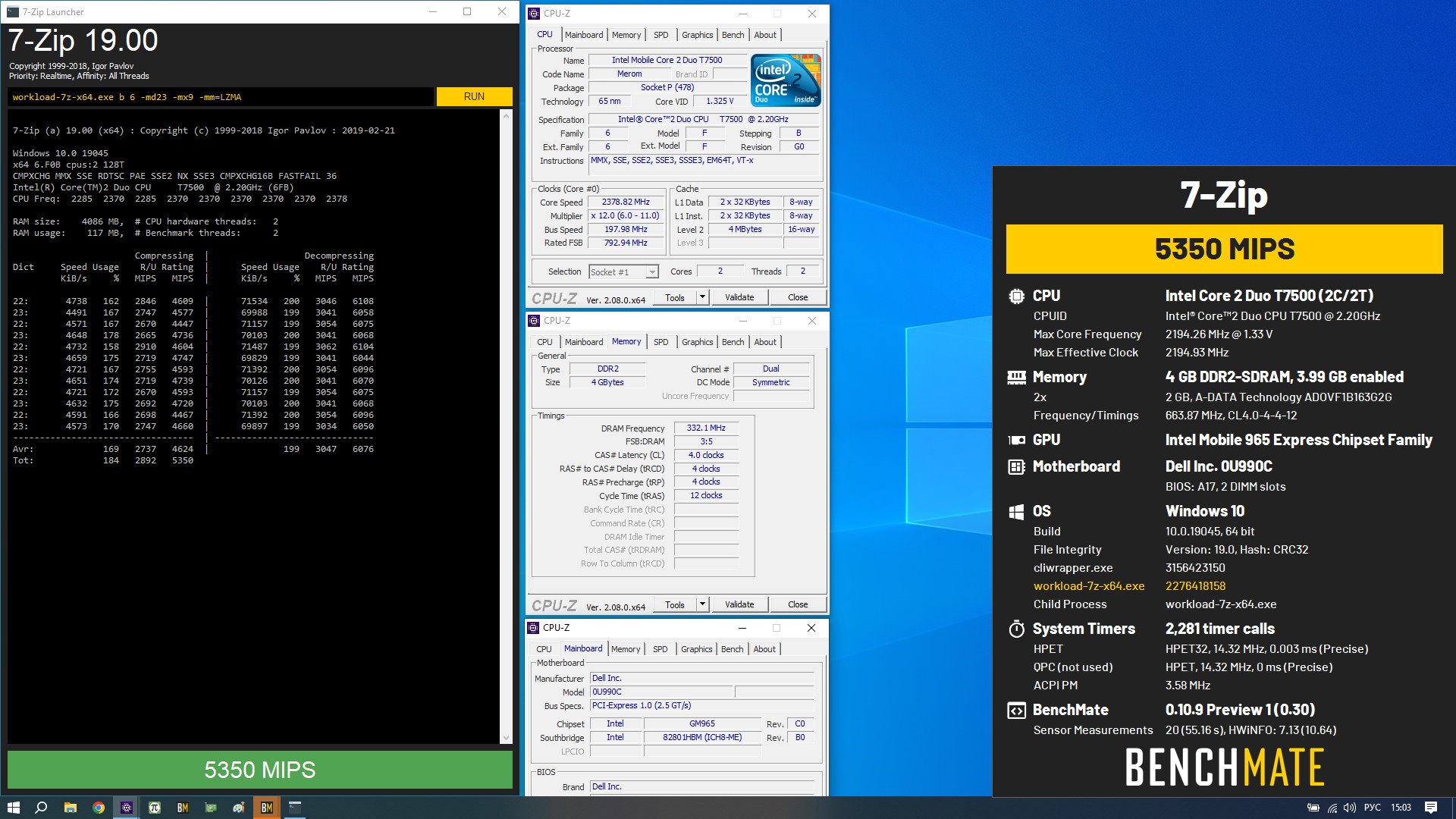Image resolution: width=1456 pixels, height=819 pixels.
Task: Click the Memory module icon in BenchMate panel
Action: [1016, 377]
